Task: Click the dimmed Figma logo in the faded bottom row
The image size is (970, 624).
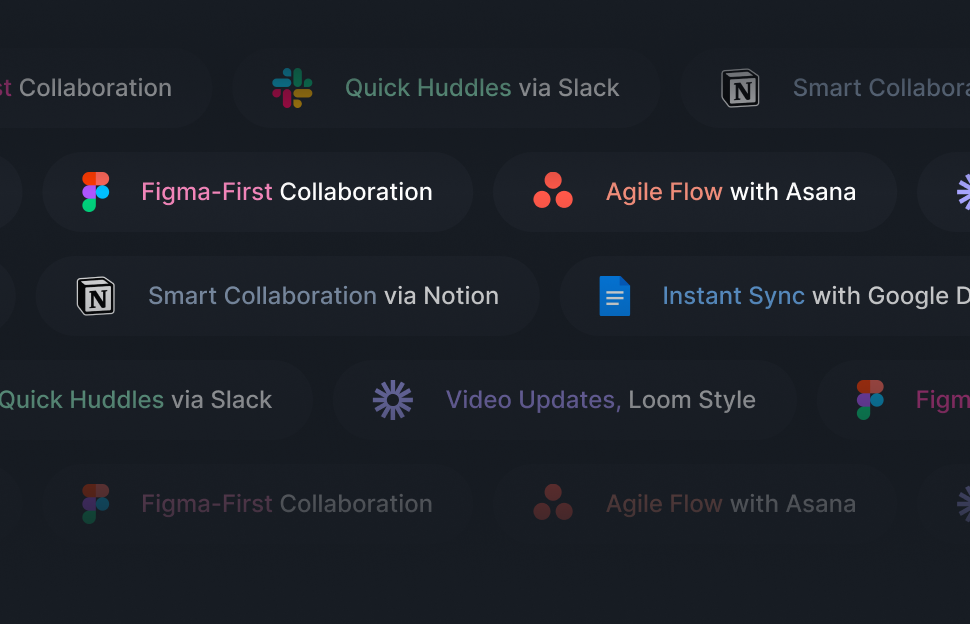Action: (96, 504)
